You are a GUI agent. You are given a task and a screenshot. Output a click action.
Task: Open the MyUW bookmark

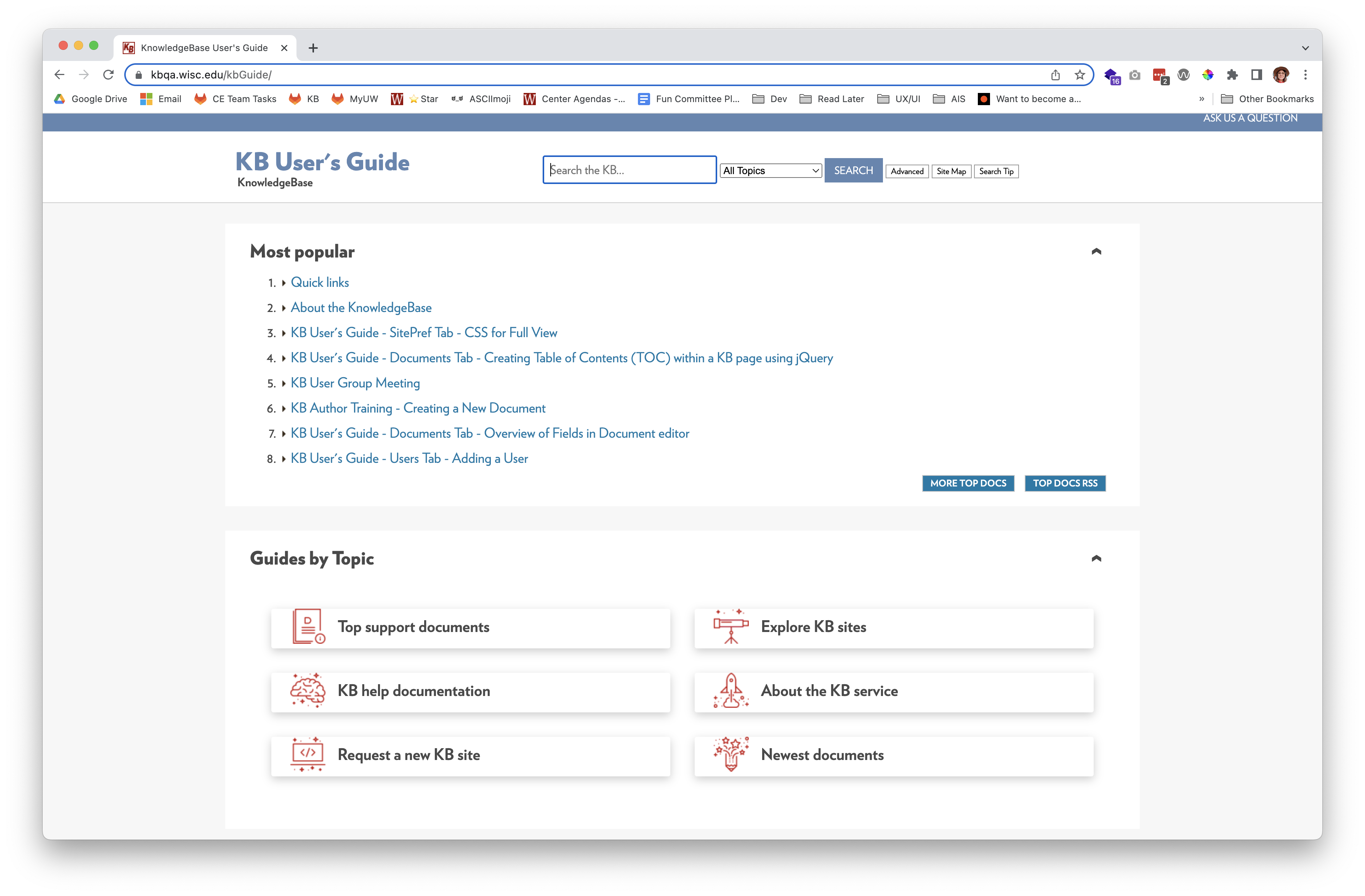click(354, 99)
